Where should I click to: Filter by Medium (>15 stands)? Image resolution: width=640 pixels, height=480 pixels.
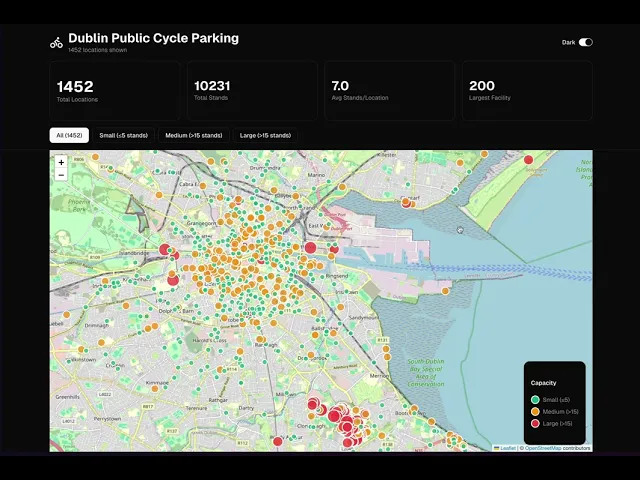(x=194, y=136)
